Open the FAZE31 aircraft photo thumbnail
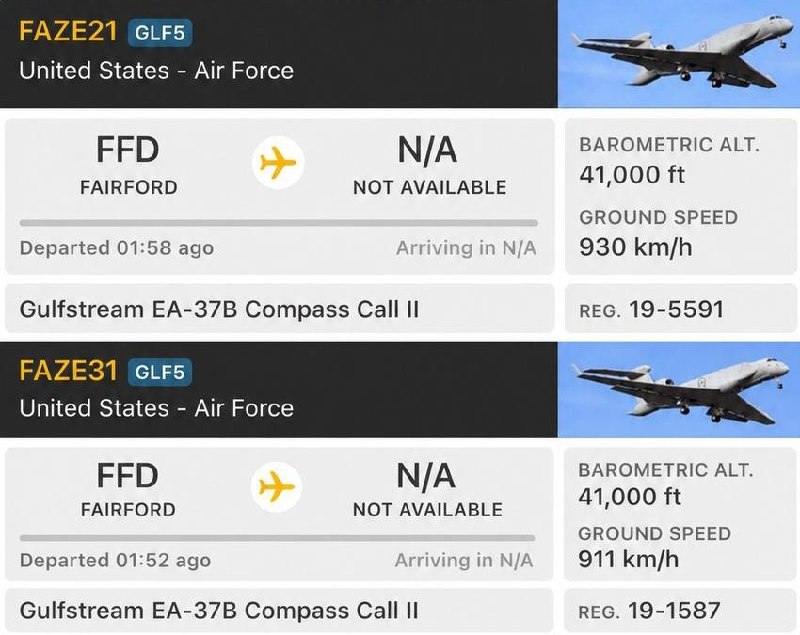 point(679,389)
